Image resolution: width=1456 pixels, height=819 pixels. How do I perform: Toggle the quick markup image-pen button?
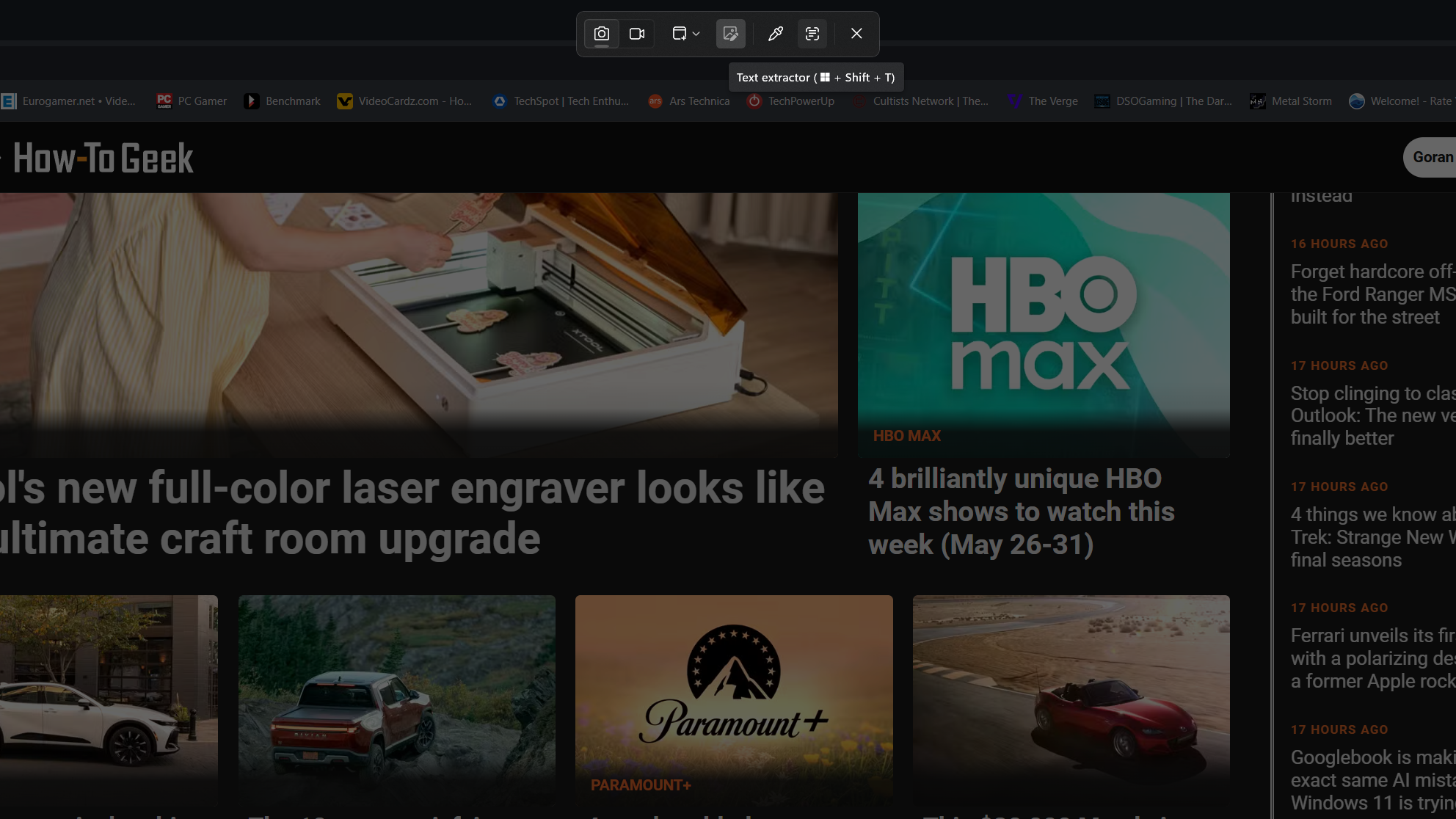click(730, 34)
